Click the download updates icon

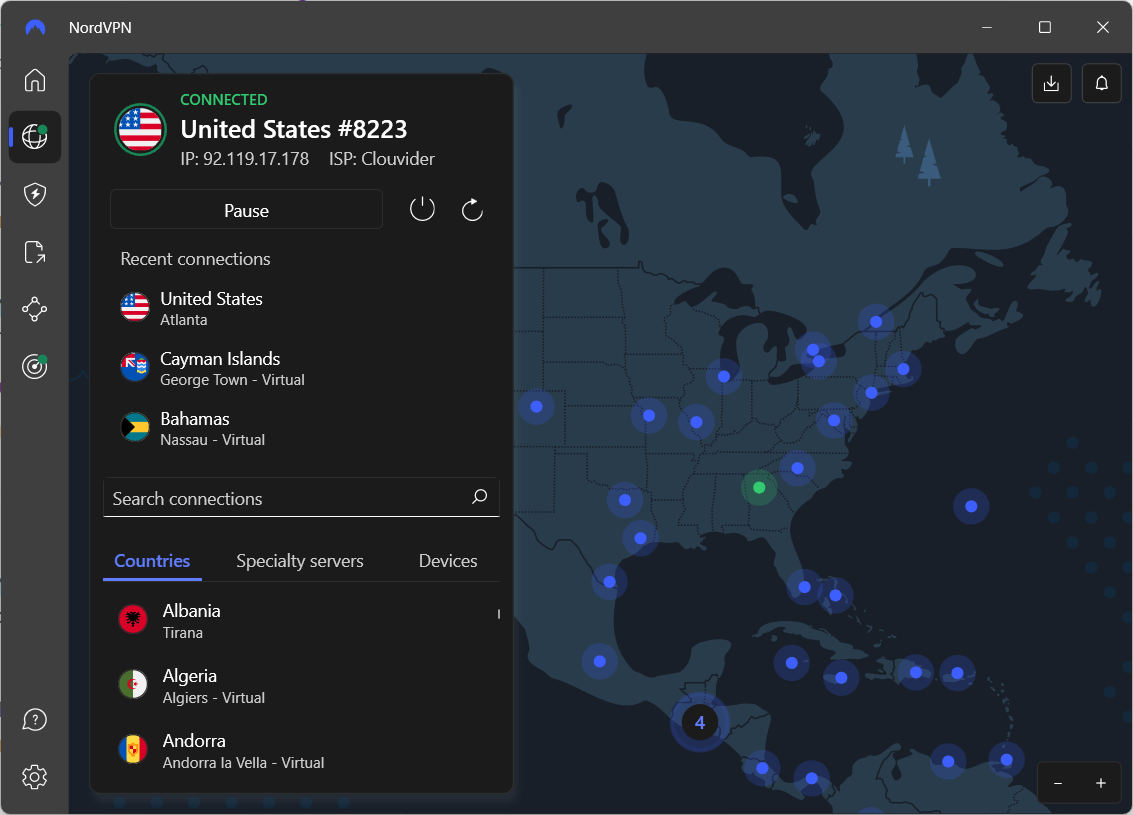point(1051,83)
